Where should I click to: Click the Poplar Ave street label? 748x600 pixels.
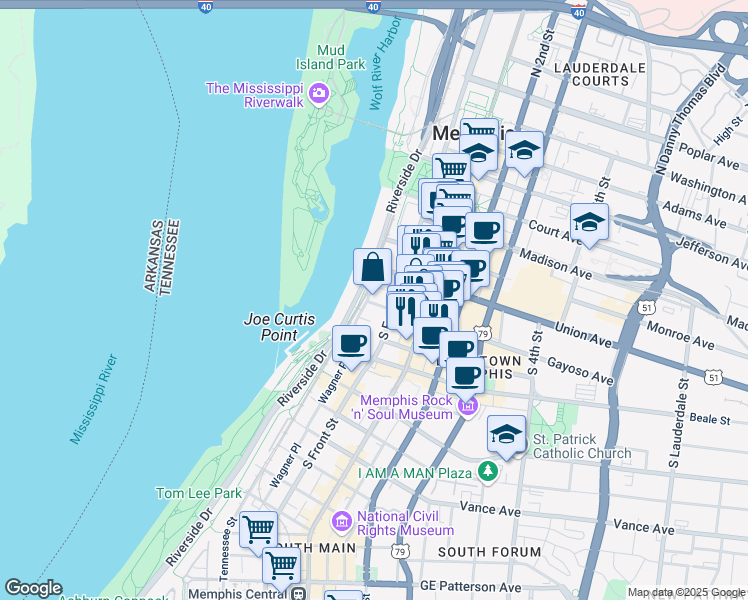point(709,156)
